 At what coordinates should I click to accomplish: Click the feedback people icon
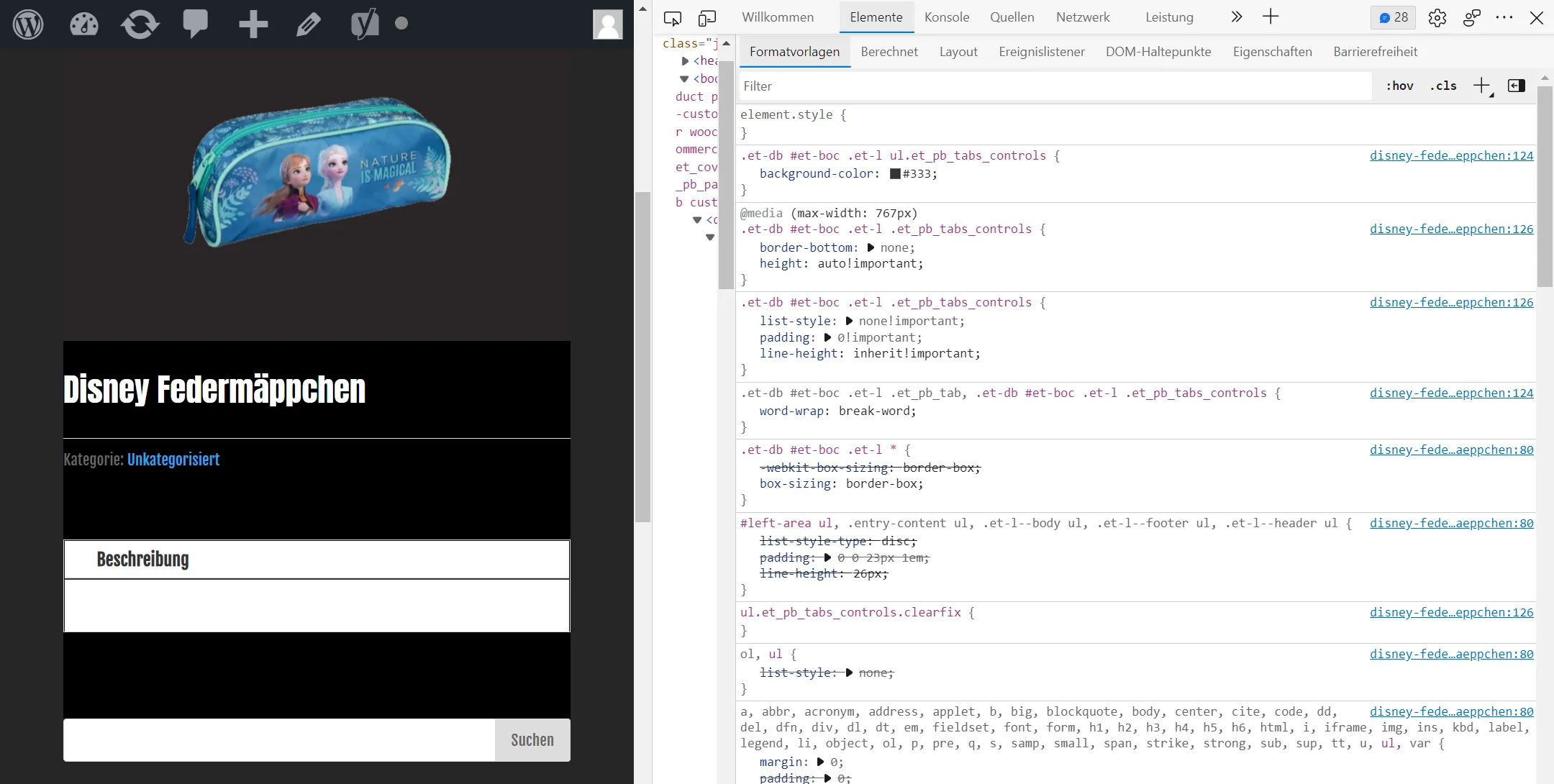1472,18
